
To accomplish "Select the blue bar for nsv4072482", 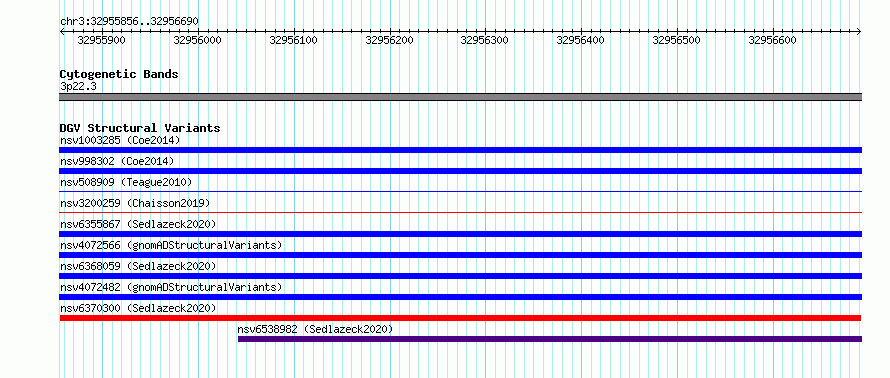I will [461, 297].
